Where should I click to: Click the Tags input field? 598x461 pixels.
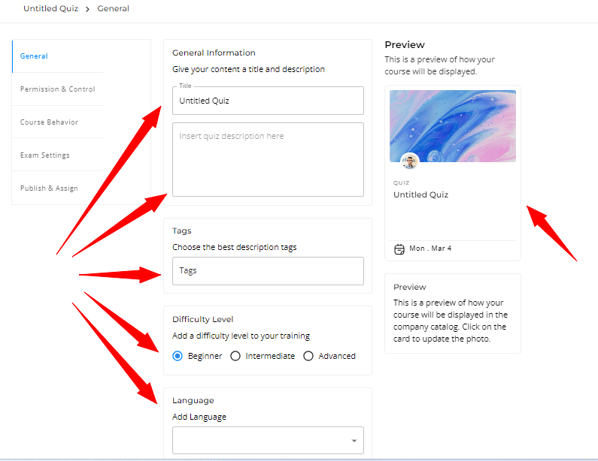[268, 271]
